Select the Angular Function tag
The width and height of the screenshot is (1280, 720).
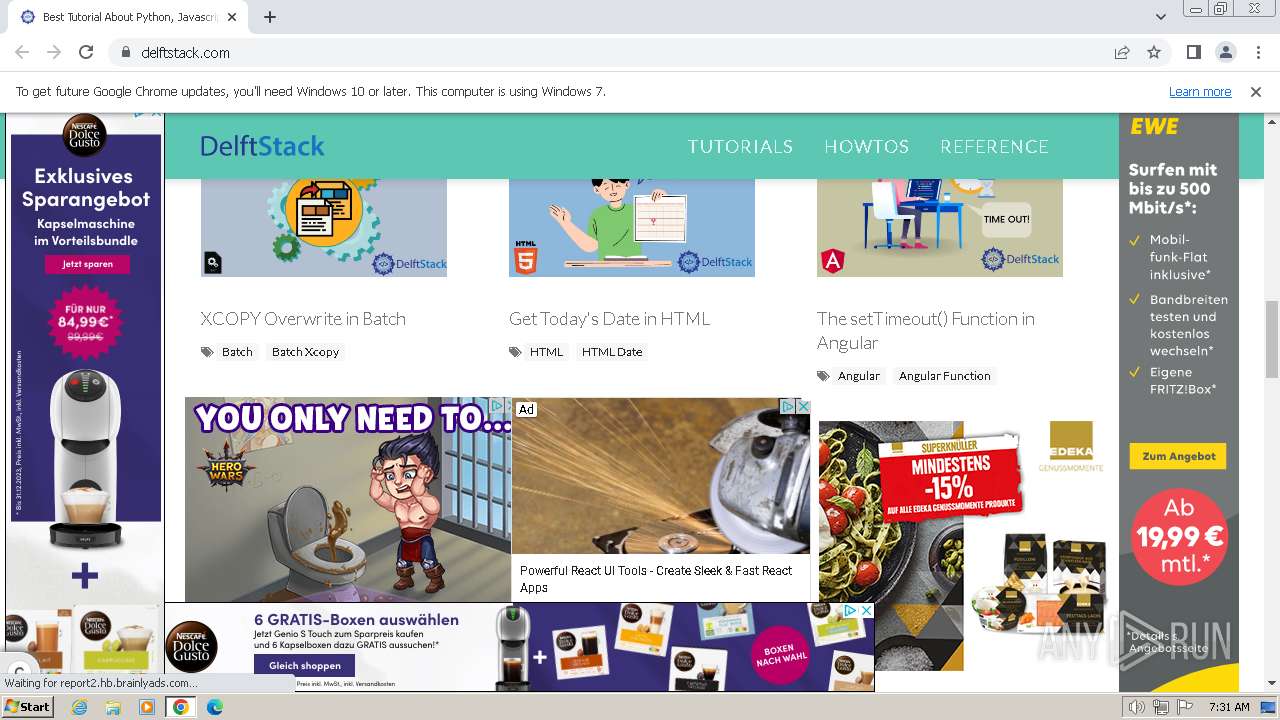pyautogui.click(x=944, y=376)
